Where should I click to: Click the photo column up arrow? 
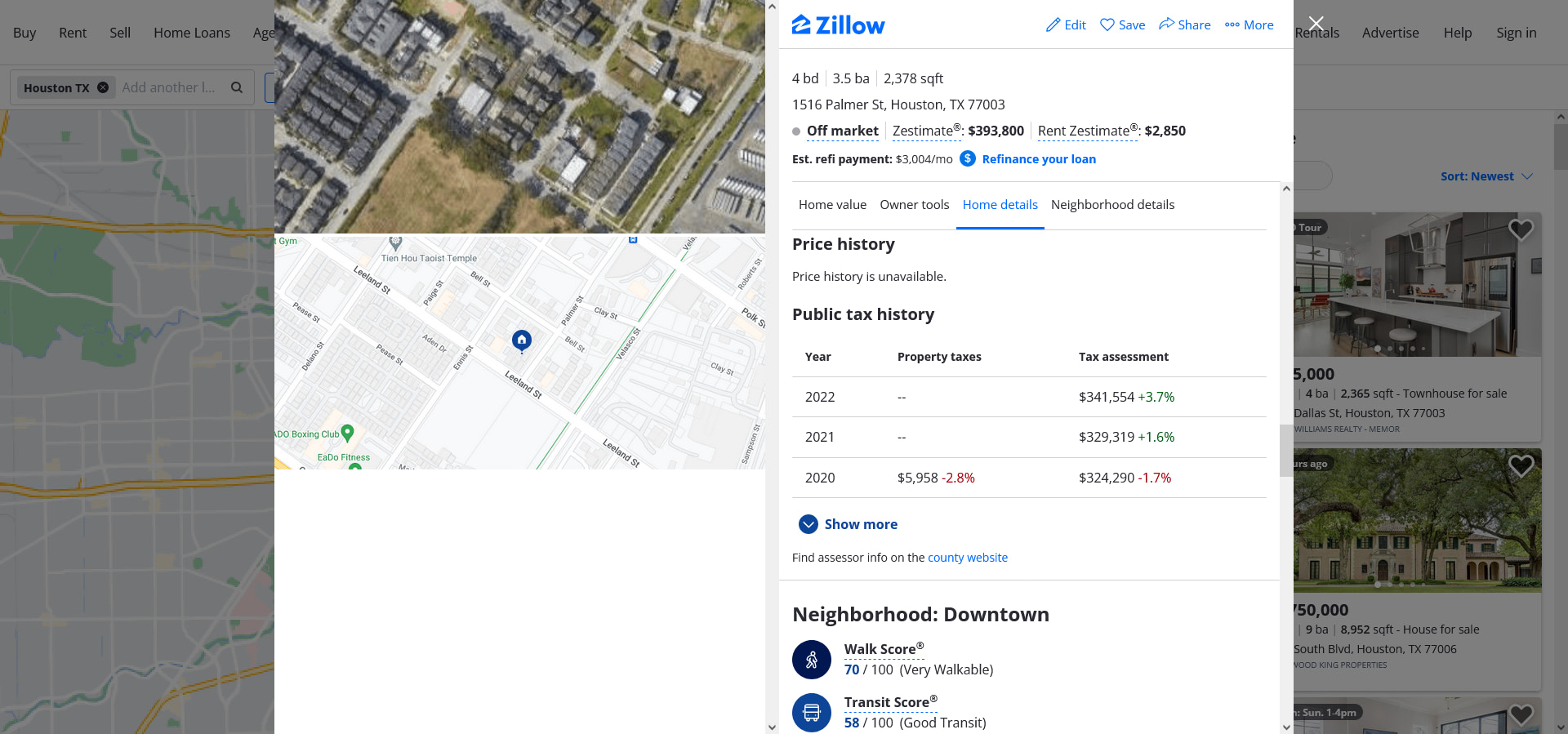tap(772, 7)
